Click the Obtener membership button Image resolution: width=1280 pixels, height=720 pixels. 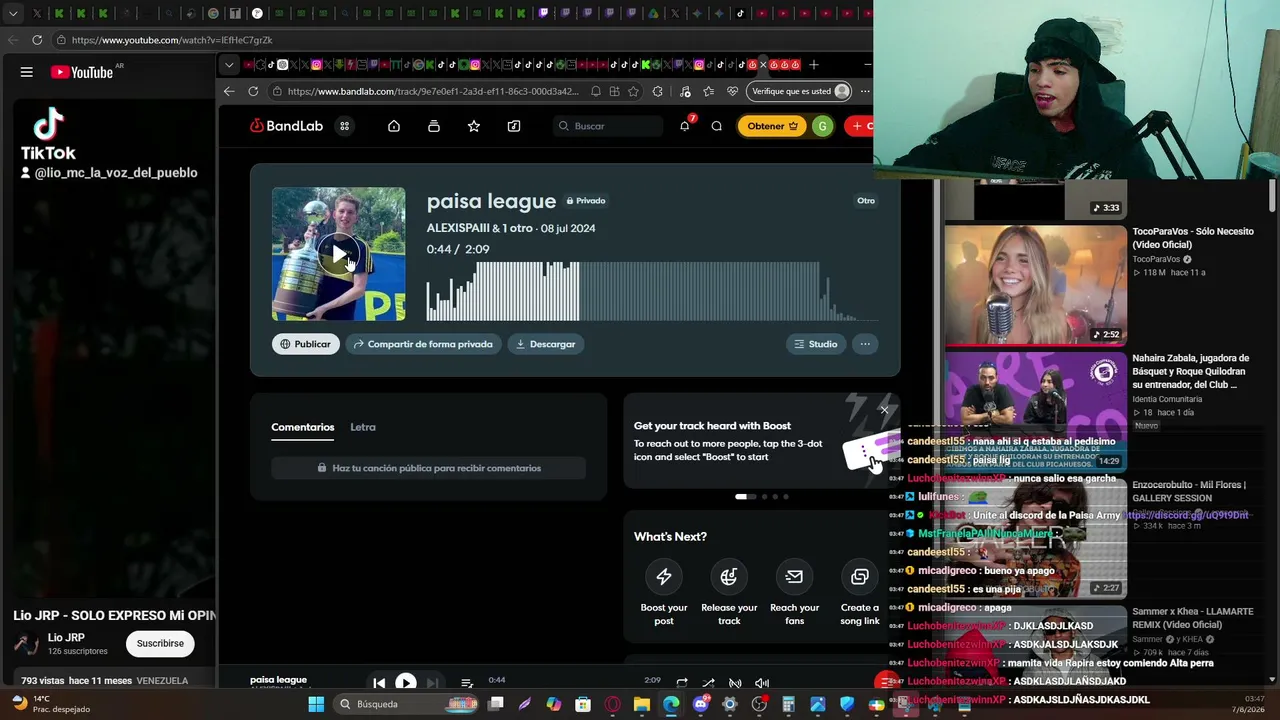tap(772, 126)
